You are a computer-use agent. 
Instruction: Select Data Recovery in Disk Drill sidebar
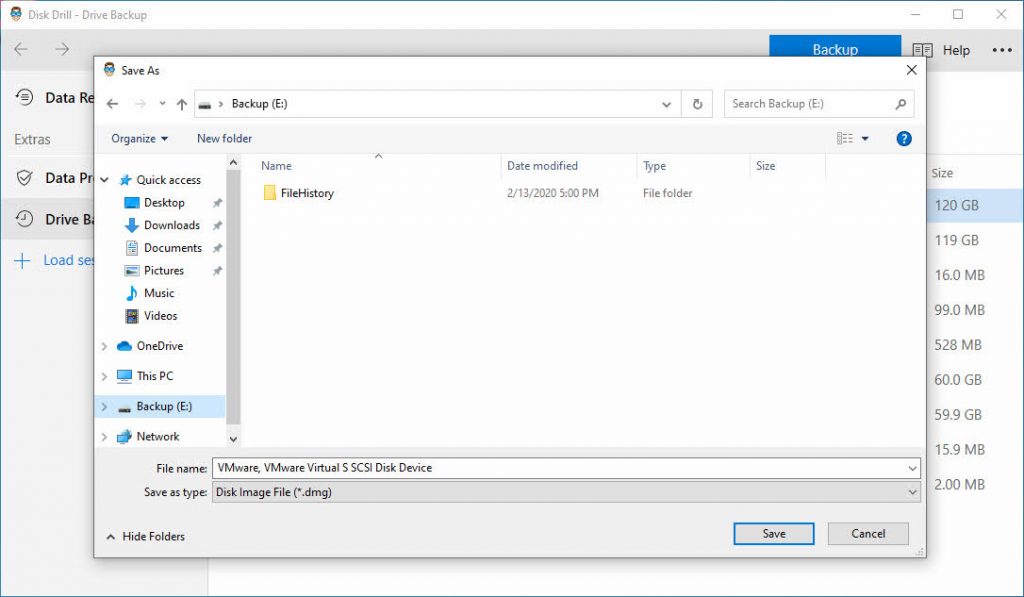(55, 97)
